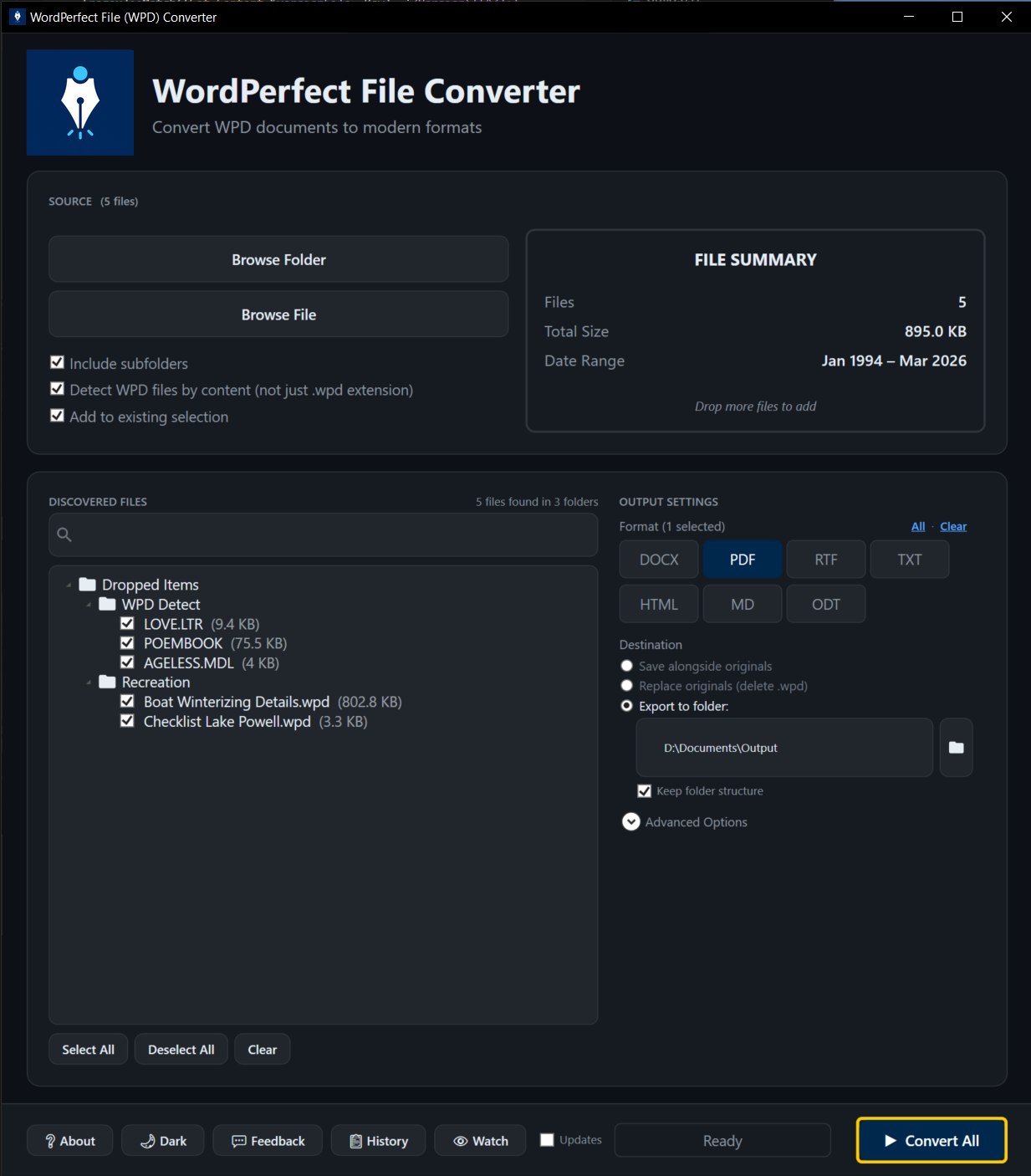The height and width of the screenshot is (1176, 1031).
Task: Select ODT output format
Action: click(826, 604)
